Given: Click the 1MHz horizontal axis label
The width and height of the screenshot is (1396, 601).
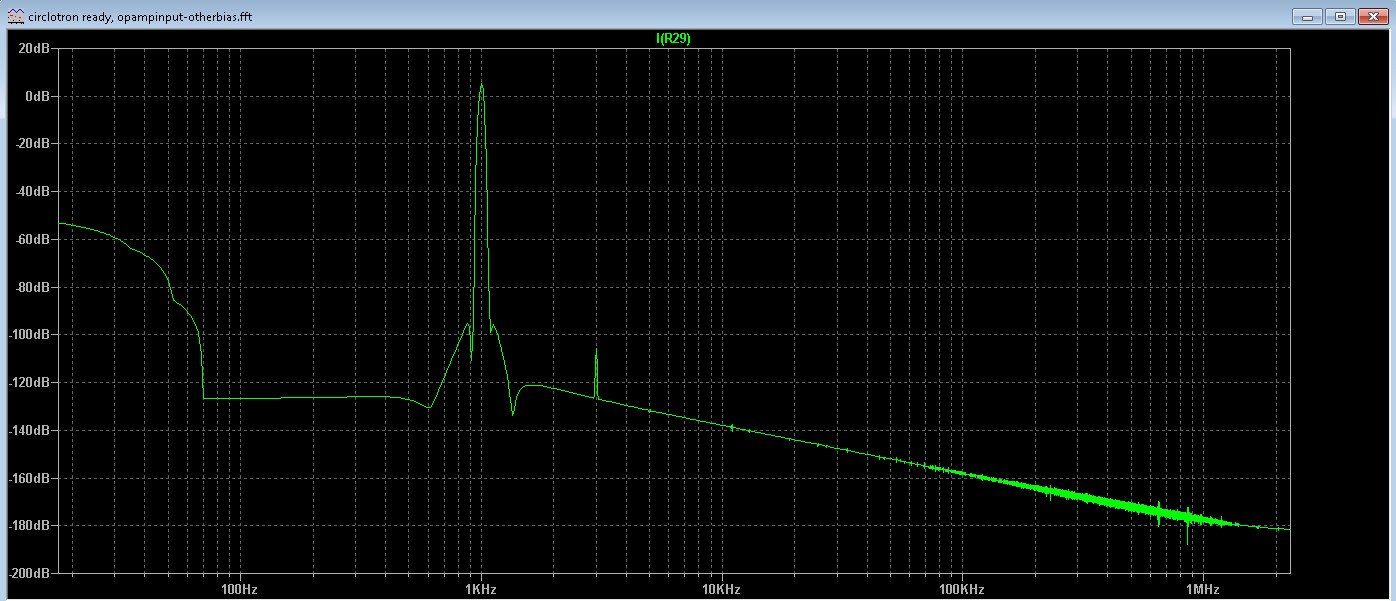Looking at the screenshot, I should (1202, 590).
